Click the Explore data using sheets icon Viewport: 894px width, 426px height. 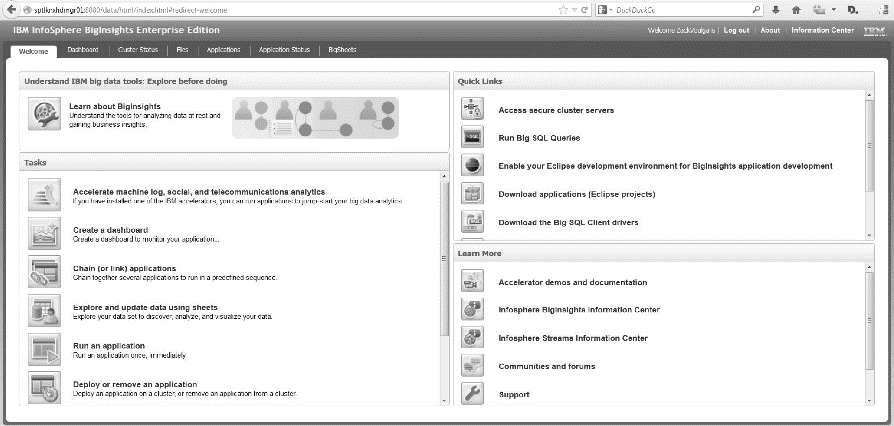click(44, 310)
